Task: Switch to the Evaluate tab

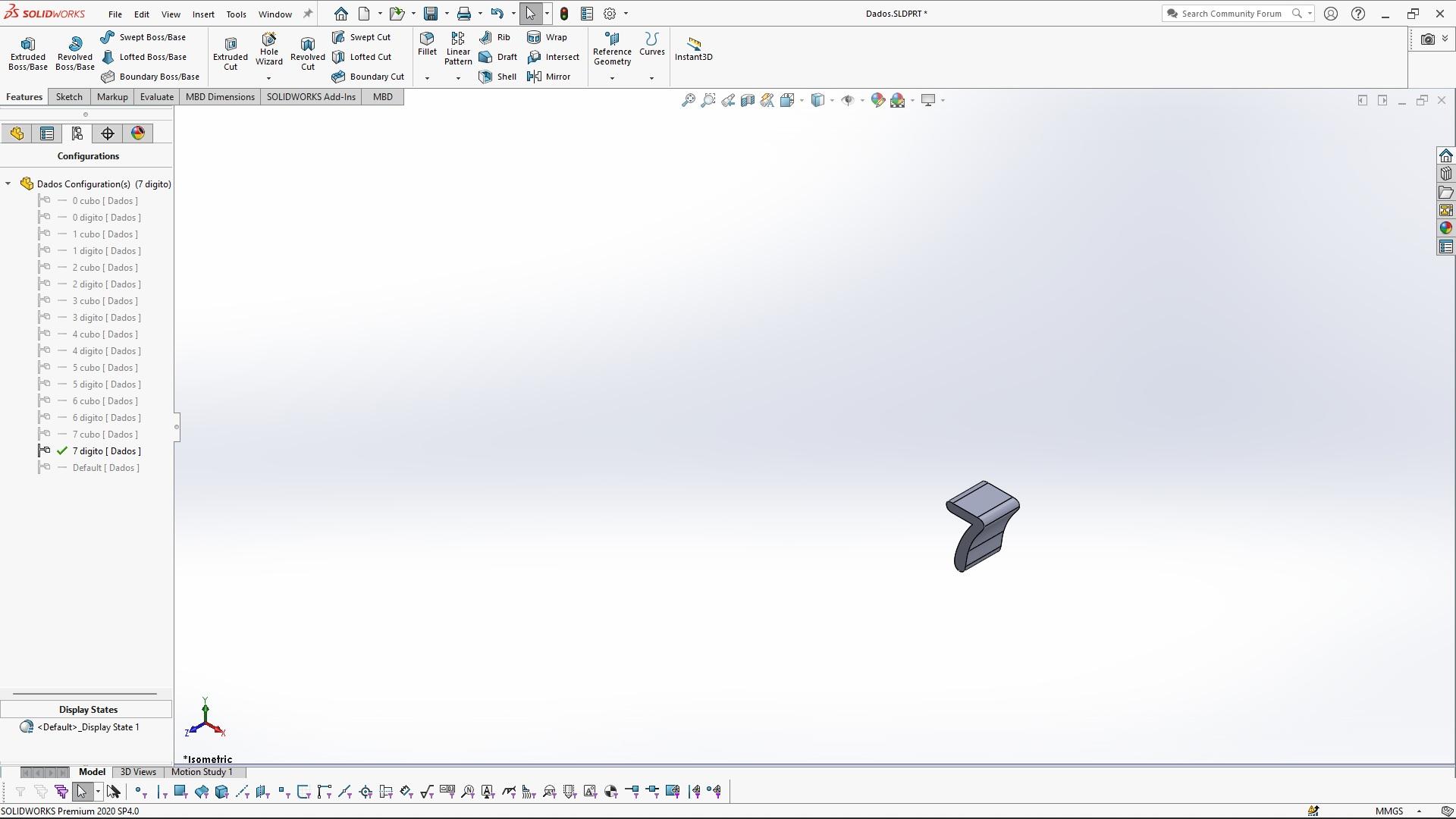Action: coord(157,97)
